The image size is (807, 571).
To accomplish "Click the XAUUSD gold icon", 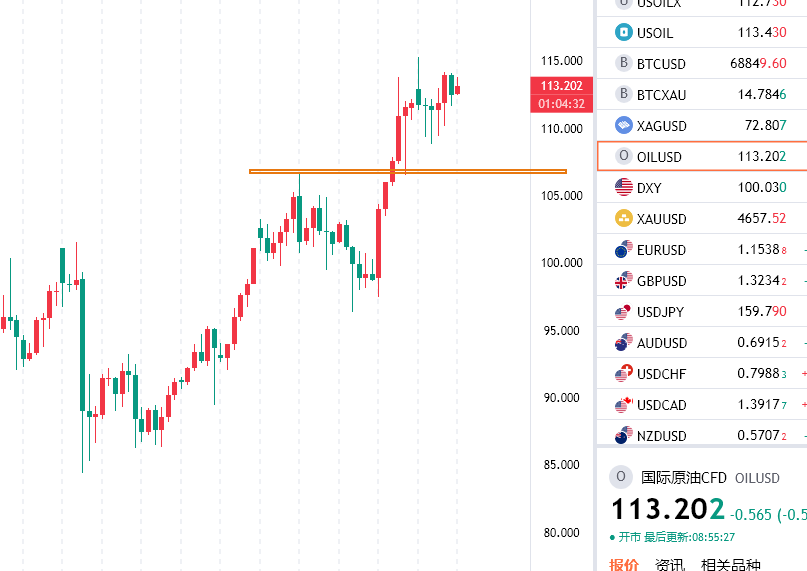I will point(624,218).
